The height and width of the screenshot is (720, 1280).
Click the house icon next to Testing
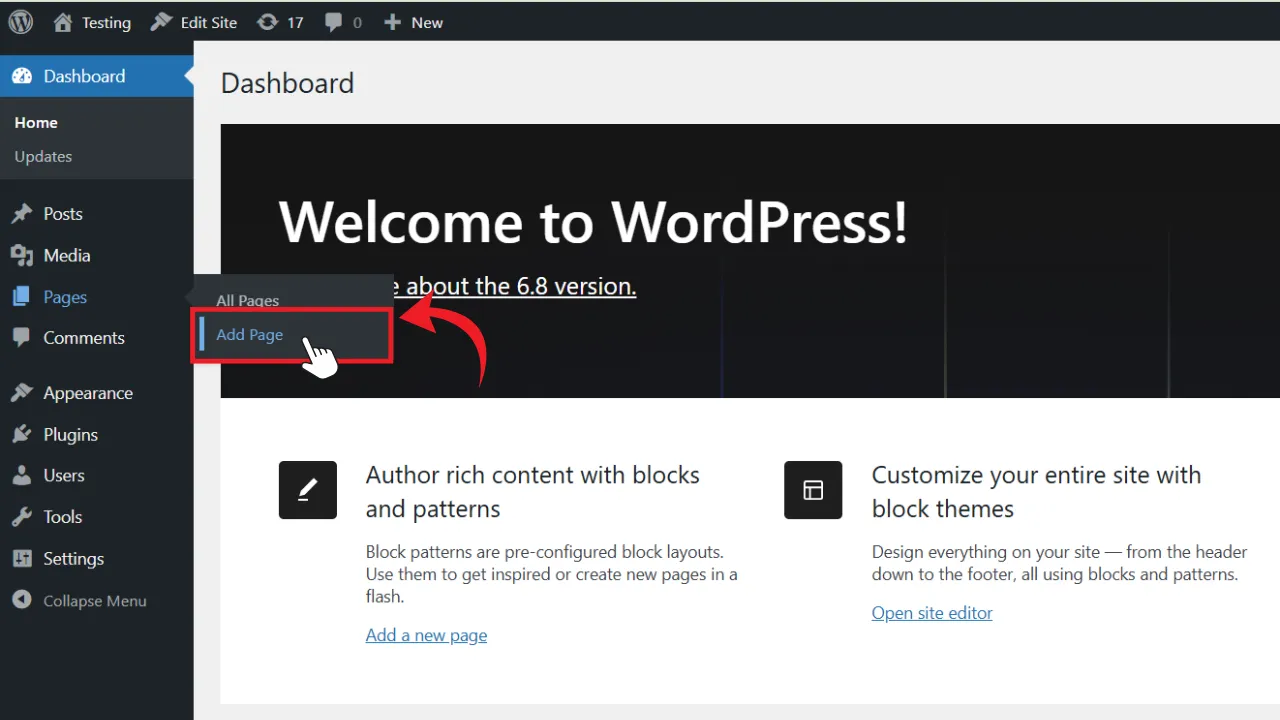click(x=62, y=22)
